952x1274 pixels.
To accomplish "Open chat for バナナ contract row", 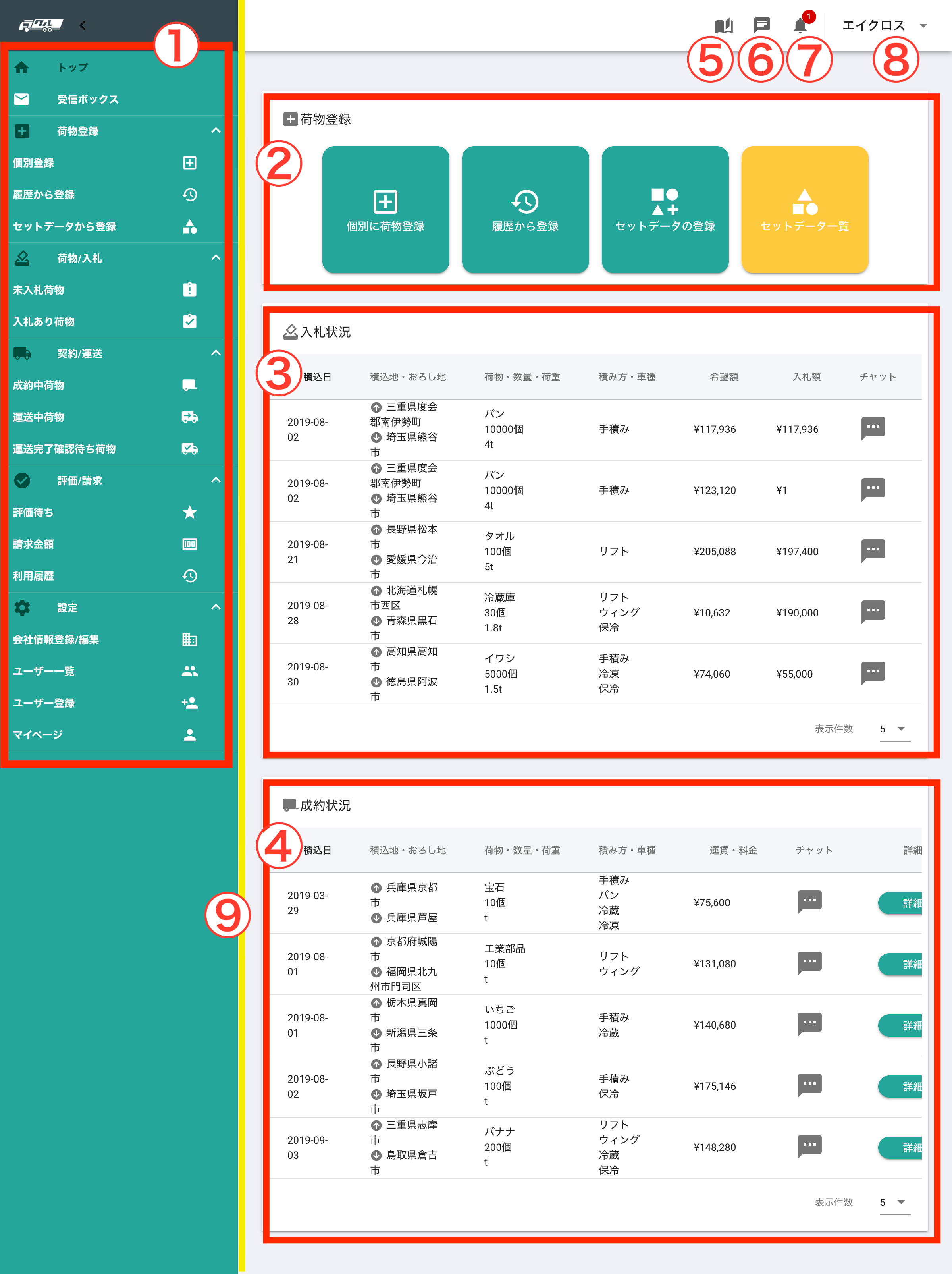I will pyautogui.click(x=809, y=1146).
